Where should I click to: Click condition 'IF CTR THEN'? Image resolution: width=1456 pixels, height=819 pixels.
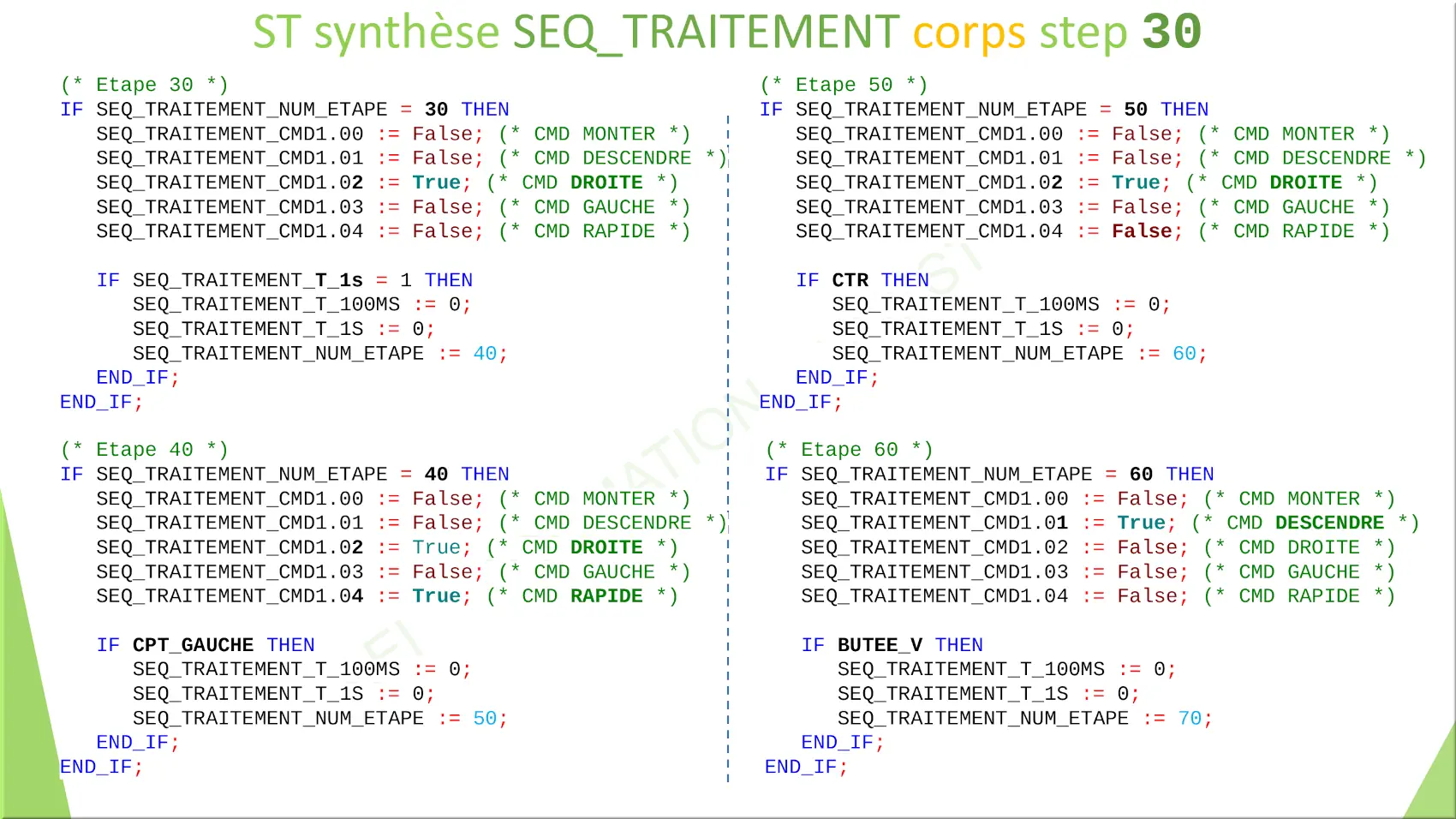point(862,280)
